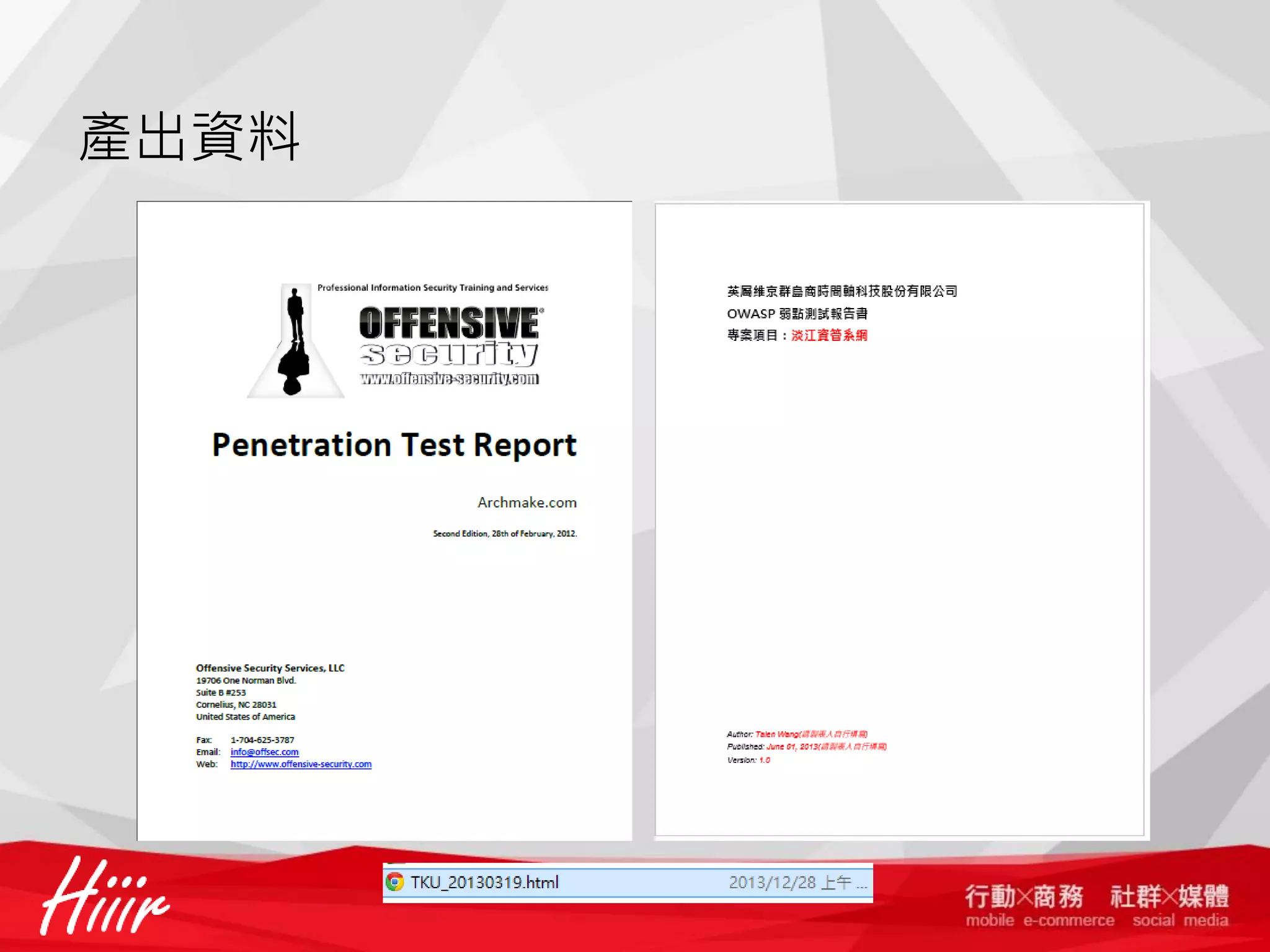Click the Second Edition date text
Image resolution: width=1270 pixels, height=952 pixels.
[504, 534]
